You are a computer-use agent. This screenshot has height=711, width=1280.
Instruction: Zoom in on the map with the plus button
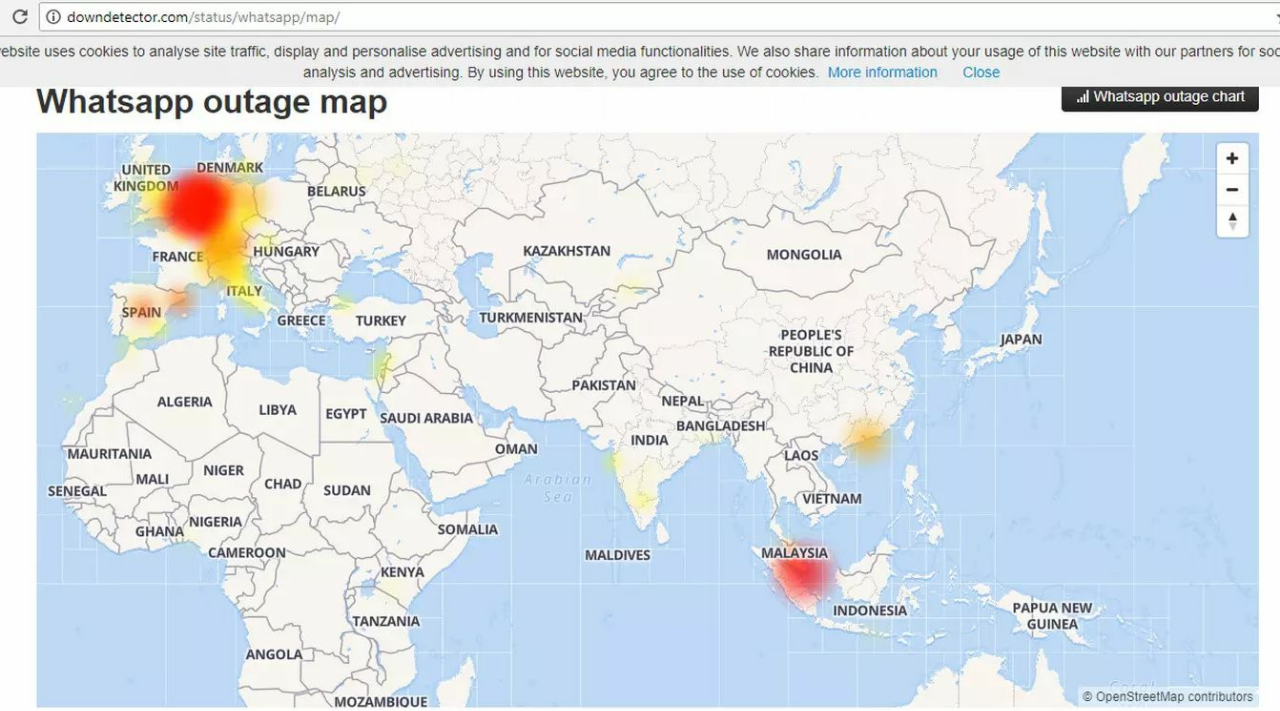click(x=1232, y=158)
